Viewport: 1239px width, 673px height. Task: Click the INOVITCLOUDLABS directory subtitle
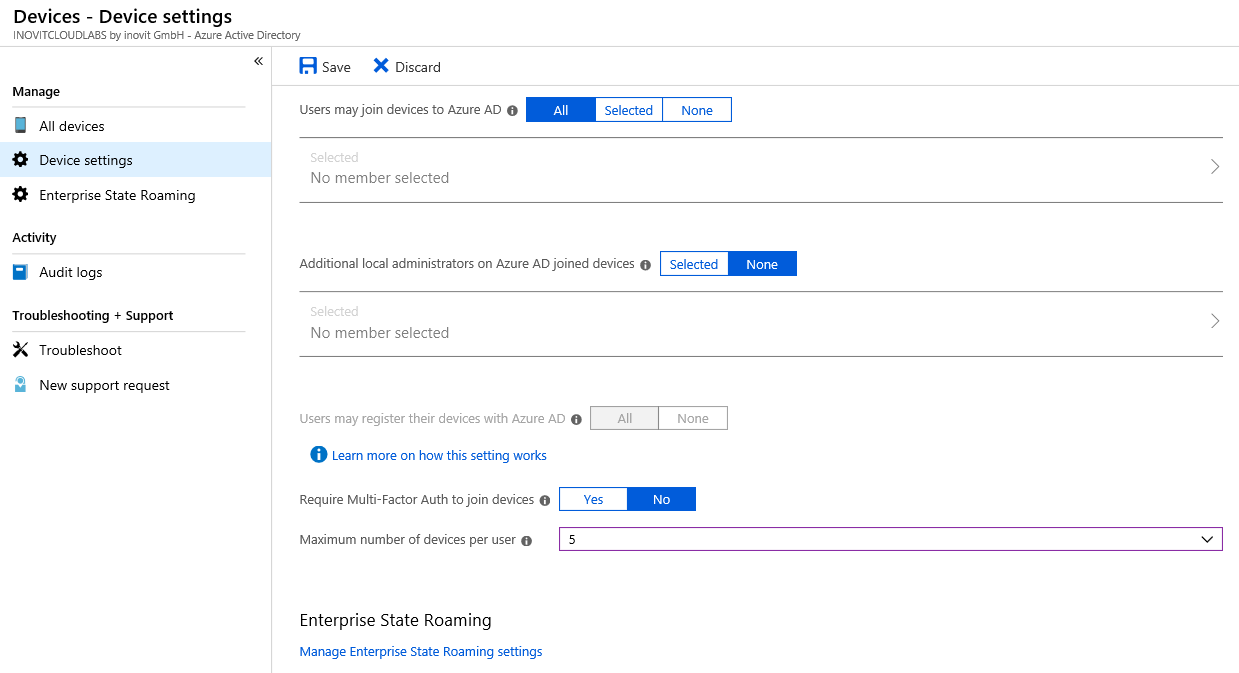point(157,35)
